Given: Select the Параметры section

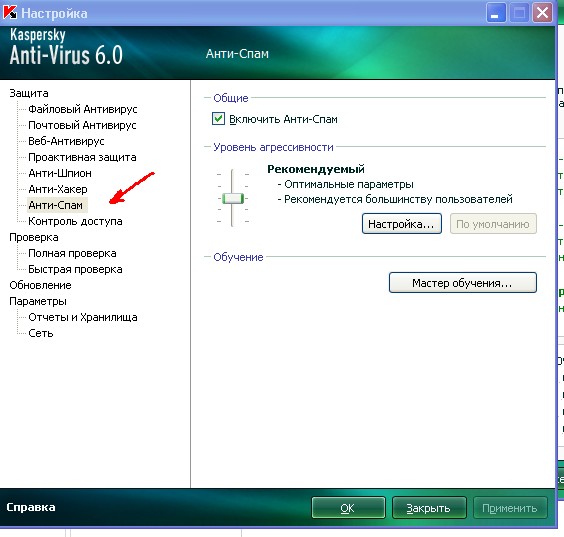Looking at the screenshot, I should point(38,301).
